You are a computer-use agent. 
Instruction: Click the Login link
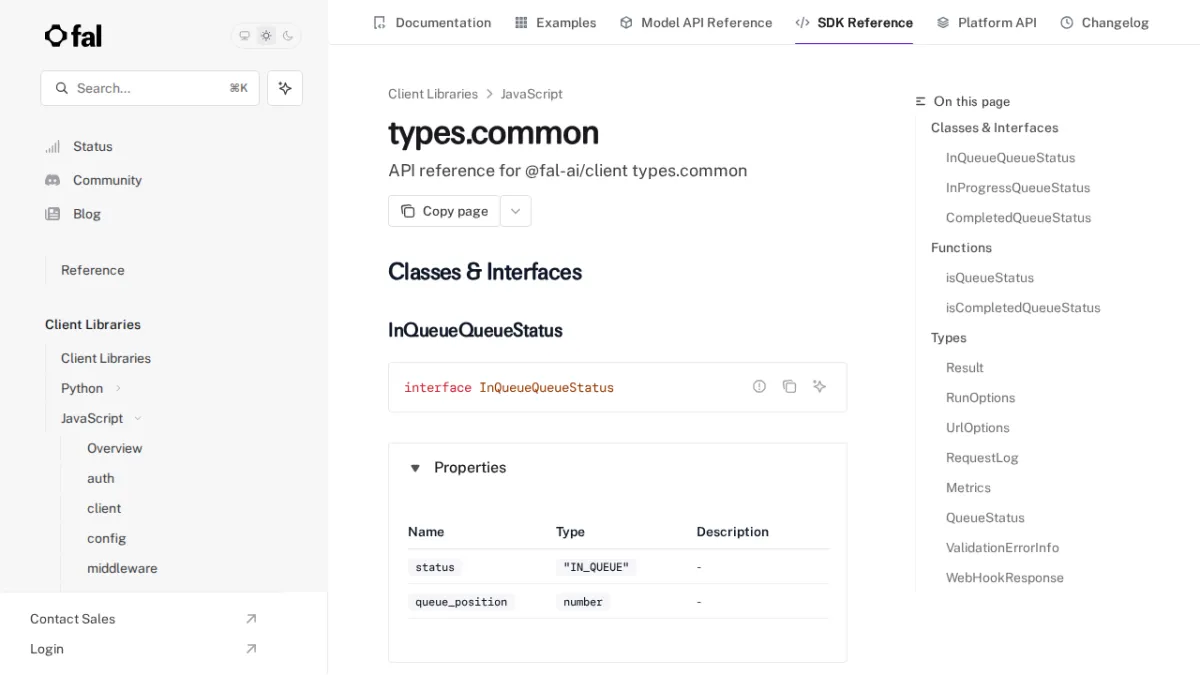[47, 649]
